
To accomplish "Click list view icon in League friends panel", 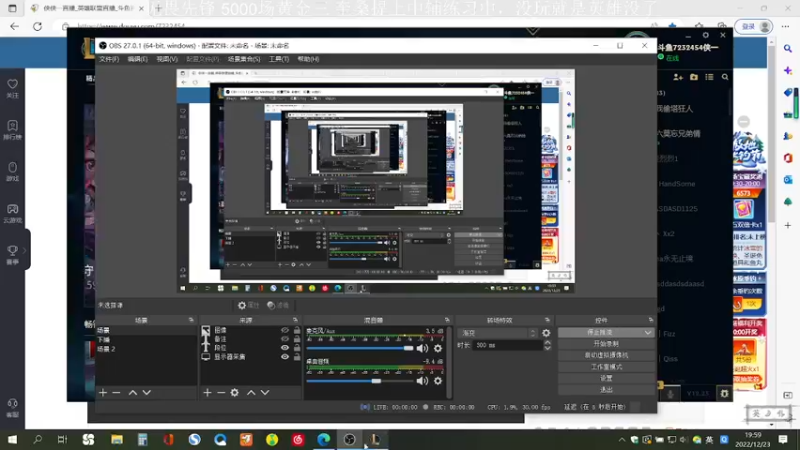I will click(x=709, y=77).
